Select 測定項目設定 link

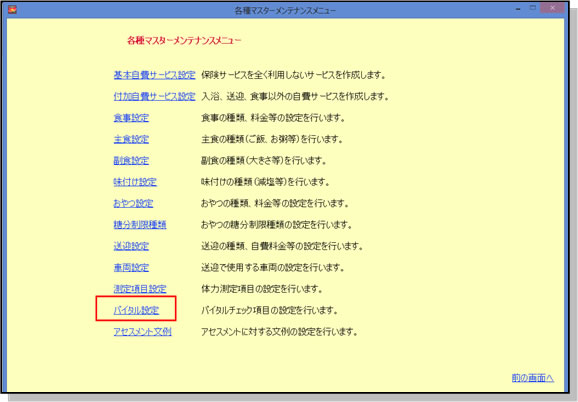click(x=140, y=289)
